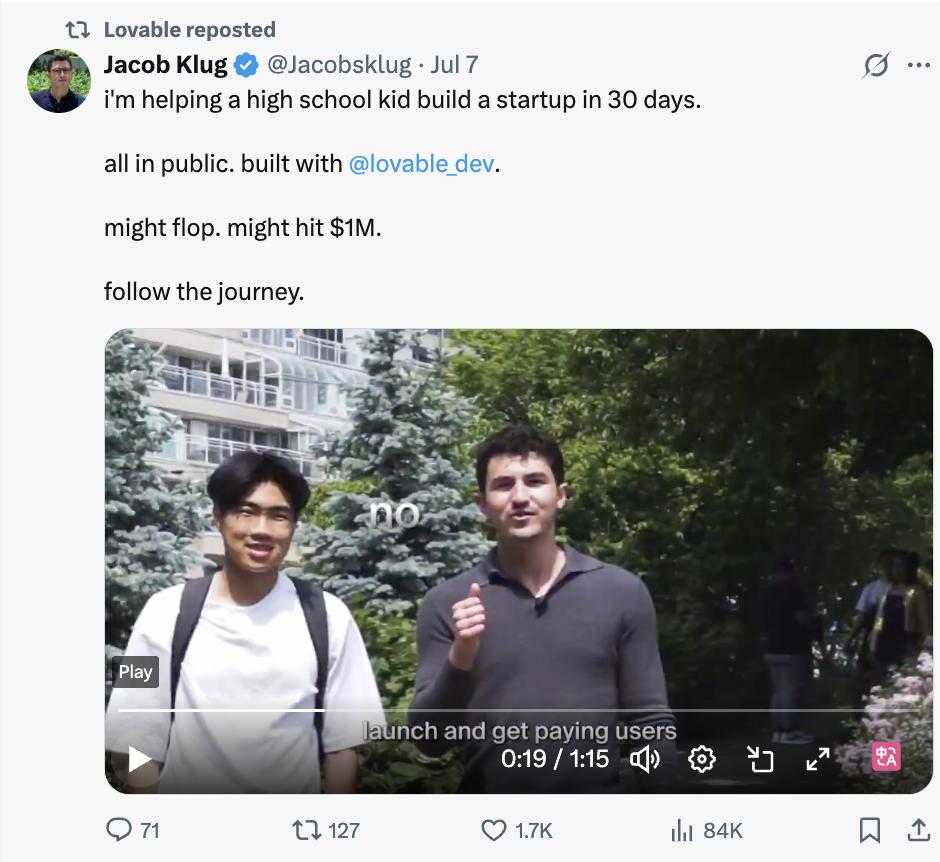
Task: Mute the video volume
Action: tap(645, 759)
